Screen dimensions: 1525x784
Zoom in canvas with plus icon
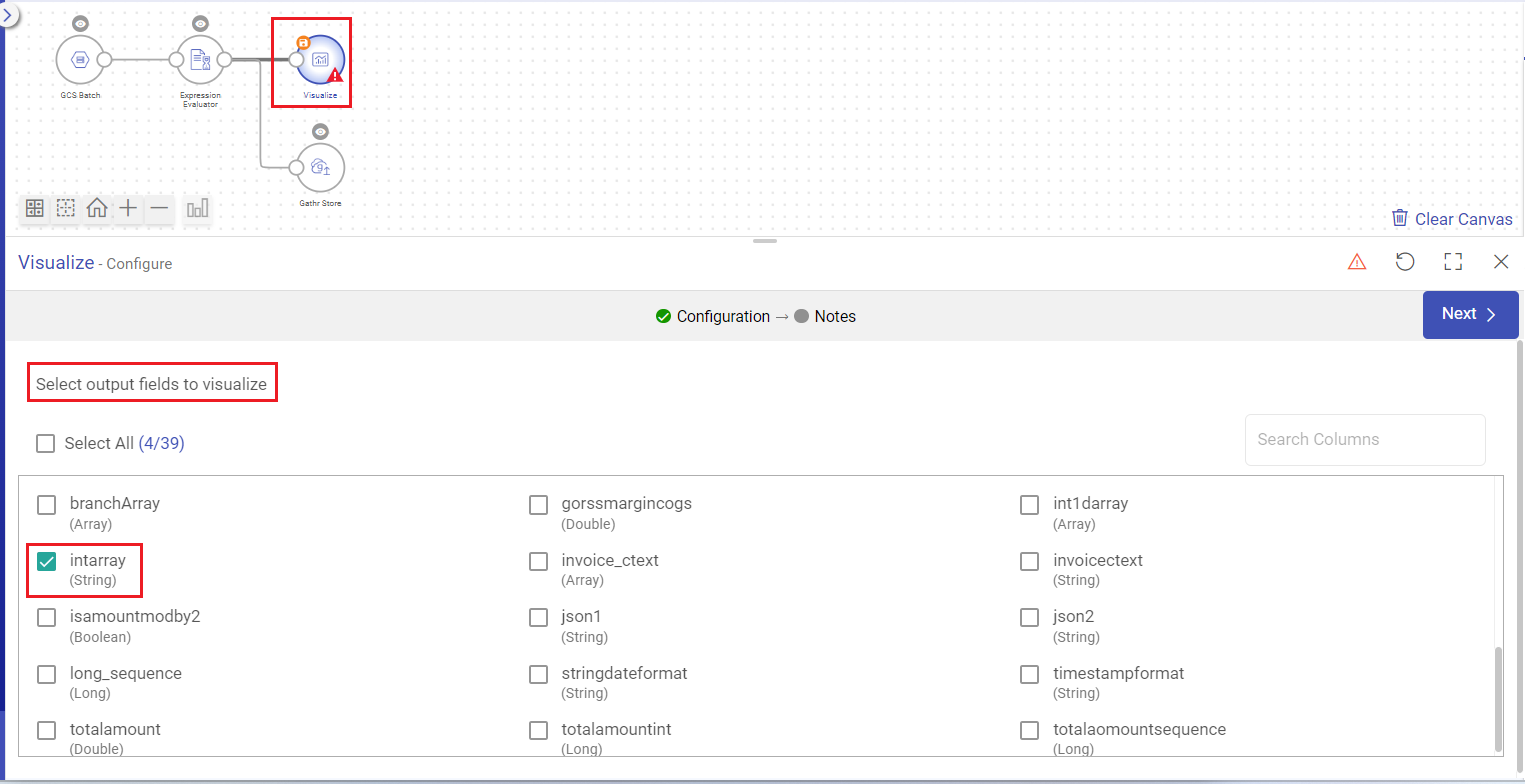click(128, 208)
